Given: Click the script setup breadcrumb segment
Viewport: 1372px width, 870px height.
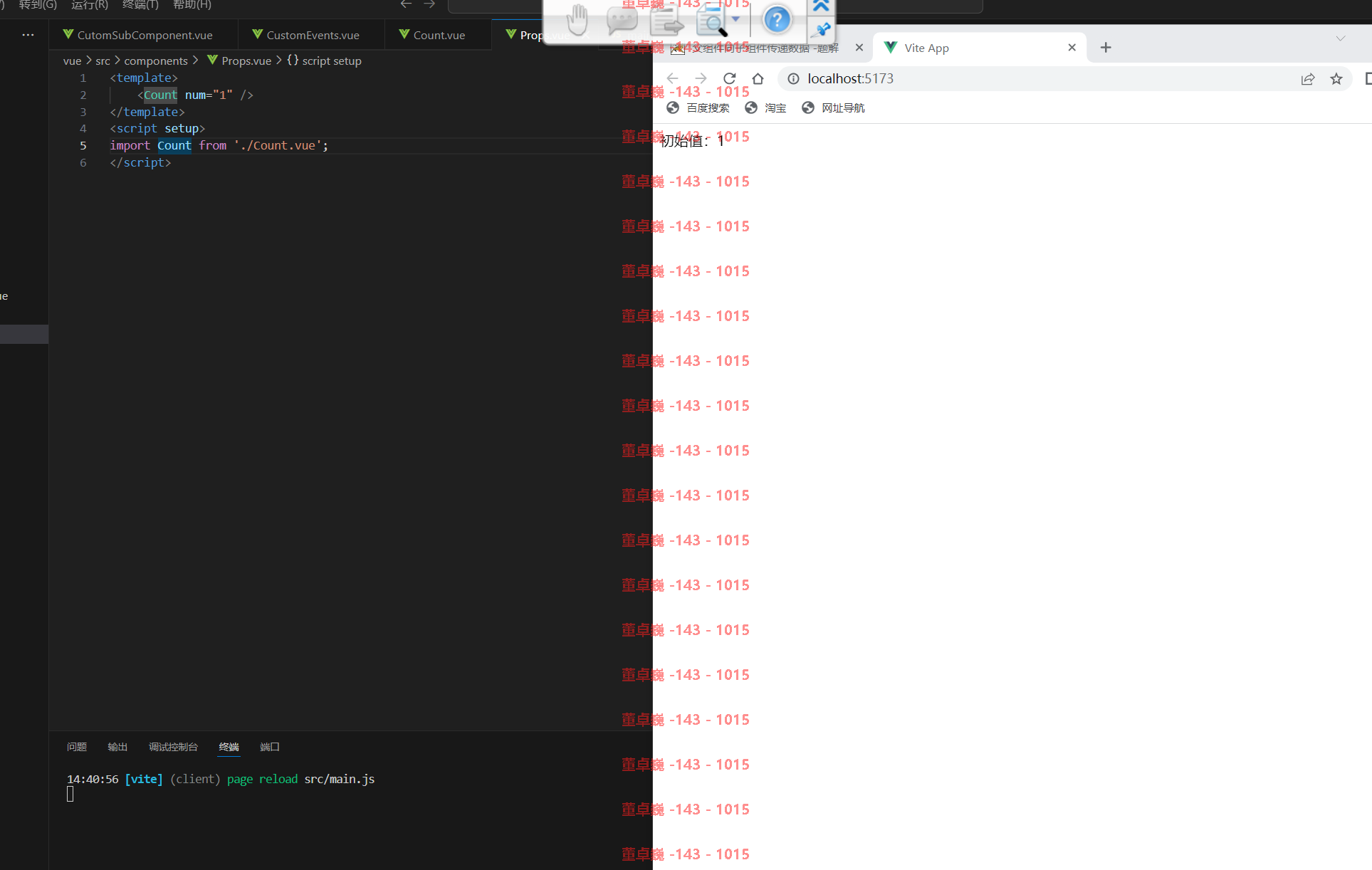Looking at the screenshot, I should click(x=325, y=61).
